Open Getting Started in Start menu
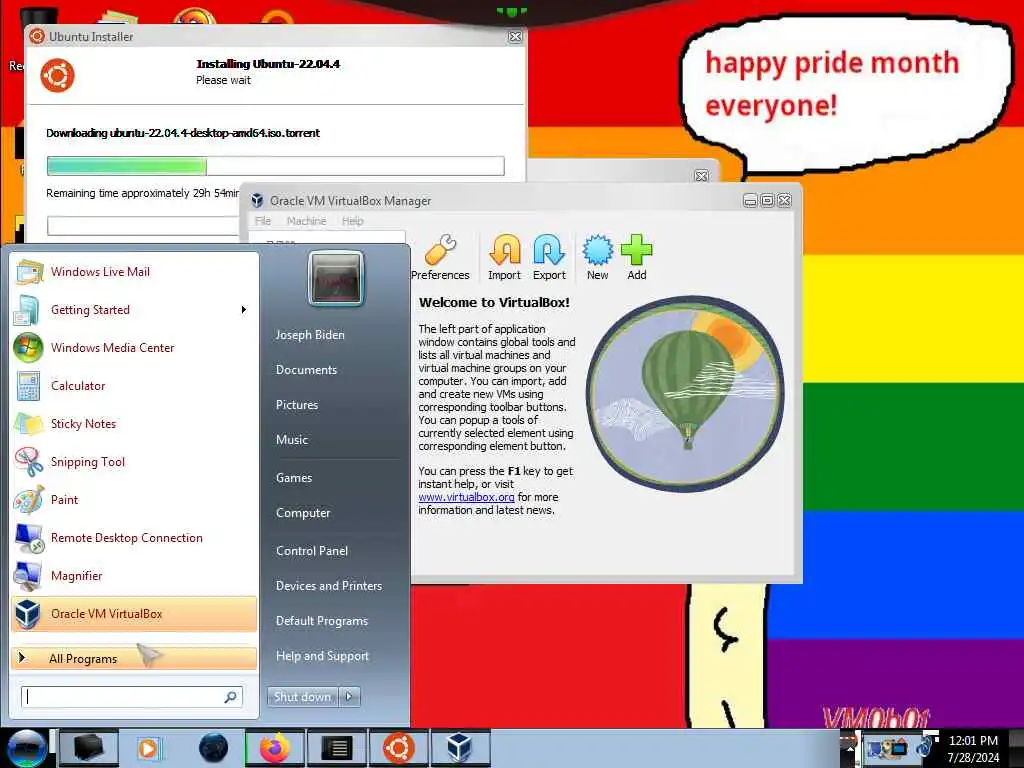Image resolution: width=1024 pixels, height=768 pixels. pos(134,310)
